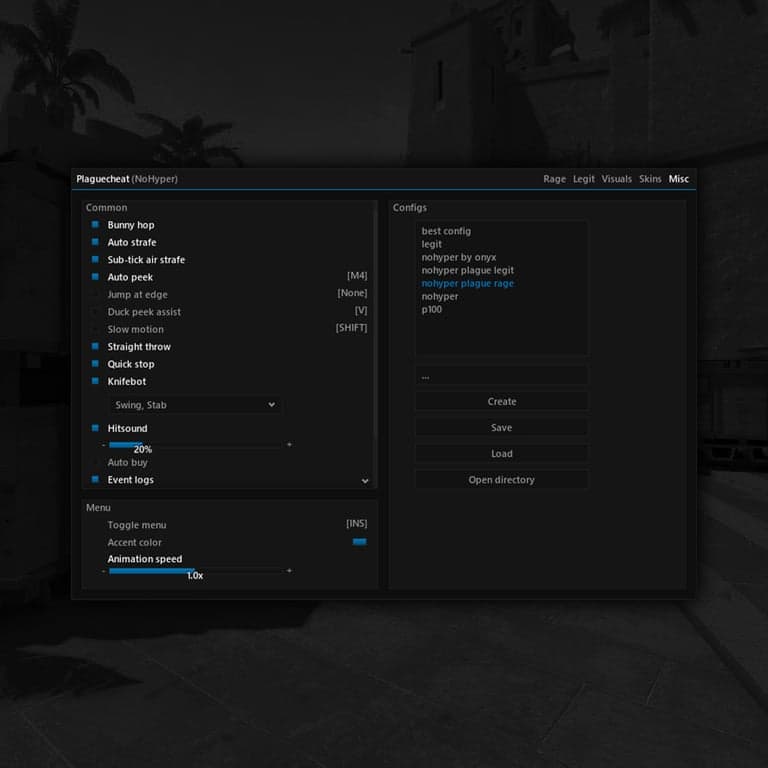Increase Hitsound volume with the plus icon
The image size is (768, 768).
tap(289, 445)
